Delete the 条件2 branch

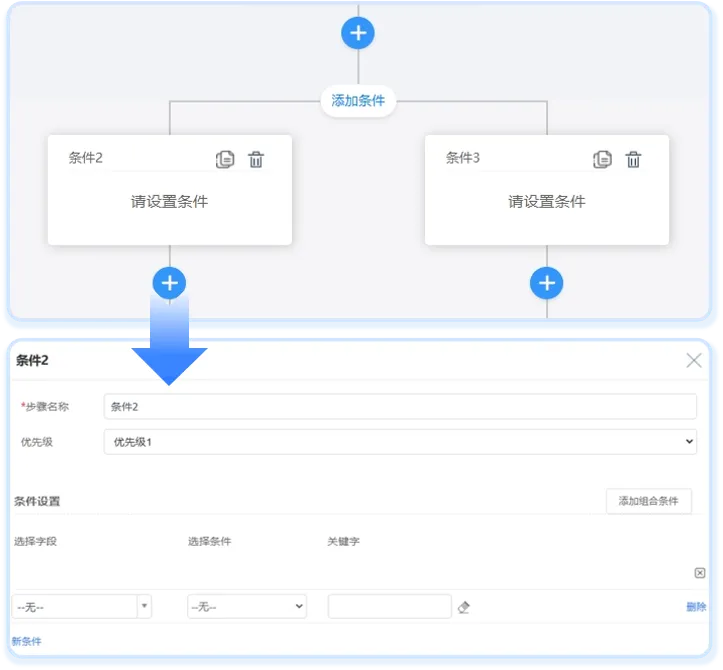click(256, 159)
